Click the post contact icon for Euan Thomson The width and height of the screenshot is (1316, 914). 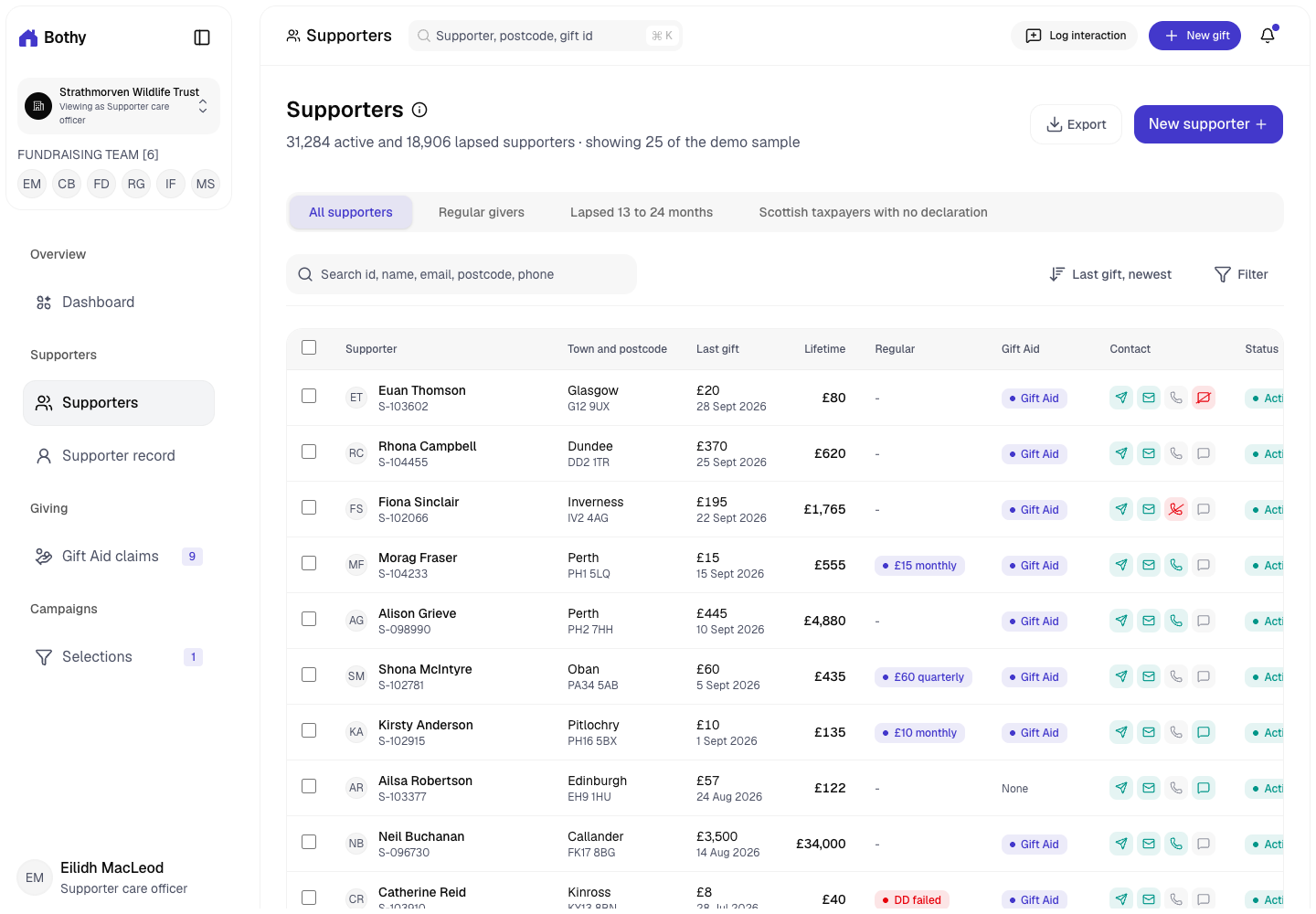1121,398
